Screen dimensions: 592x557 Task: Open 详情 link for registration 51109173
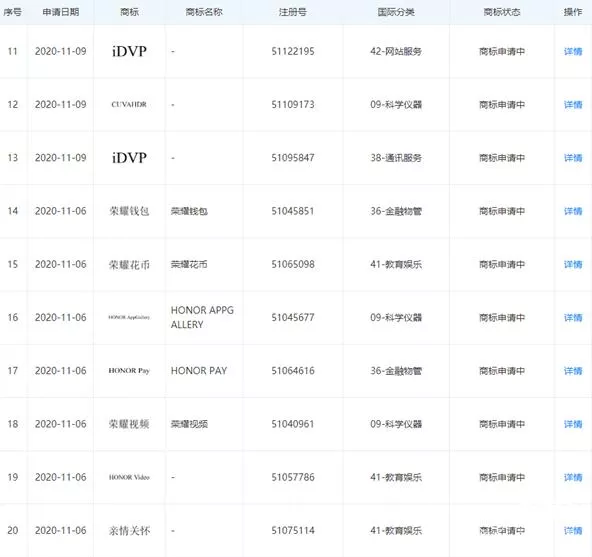point(573,105)
